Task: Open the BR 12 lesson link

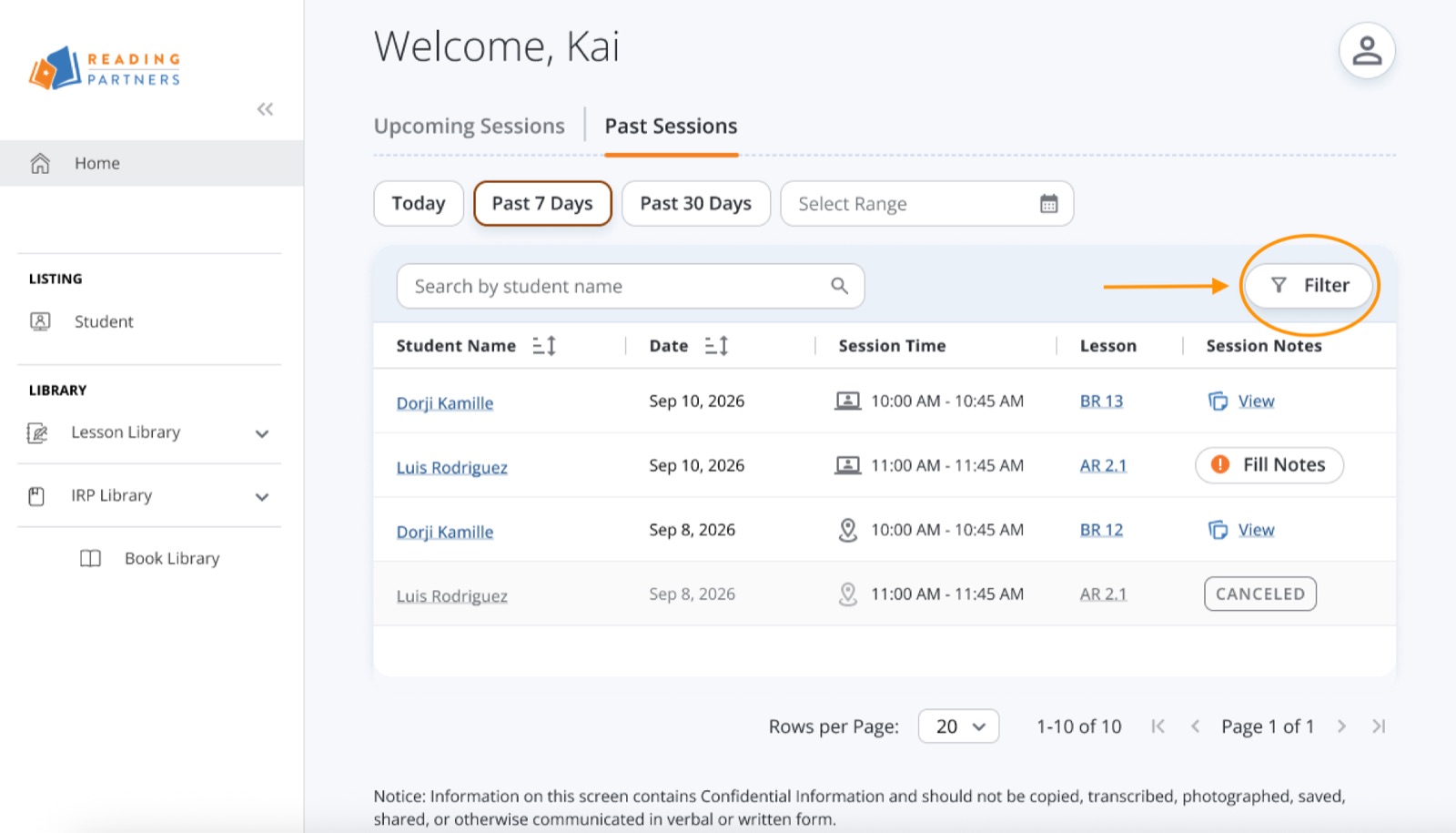Action: (x=1101, y=530)
